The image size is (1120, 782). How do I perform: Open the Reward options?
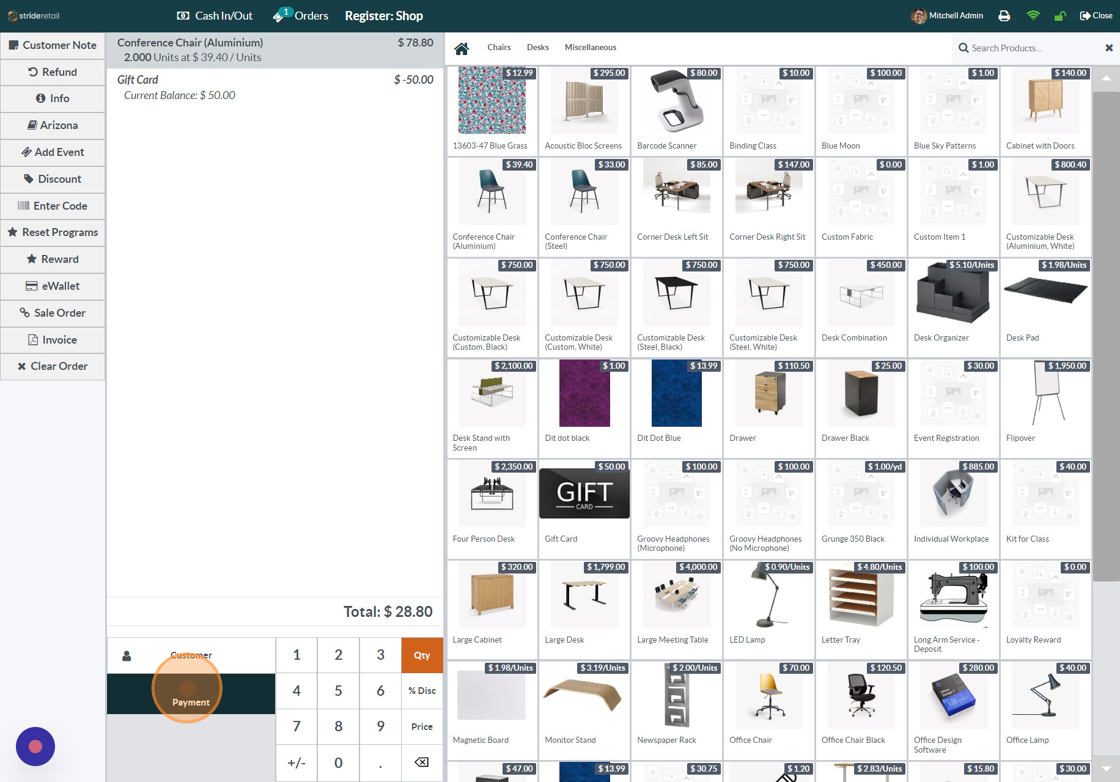[x=52, y=259]
